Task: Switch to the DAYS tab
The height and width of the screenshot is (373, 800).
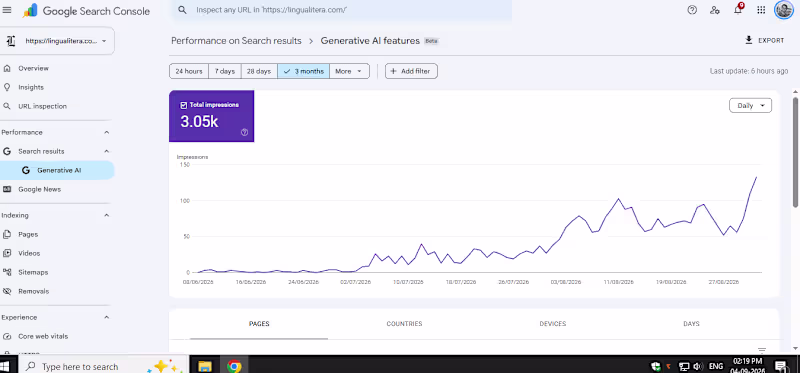Action: click(x=691, y=324)
